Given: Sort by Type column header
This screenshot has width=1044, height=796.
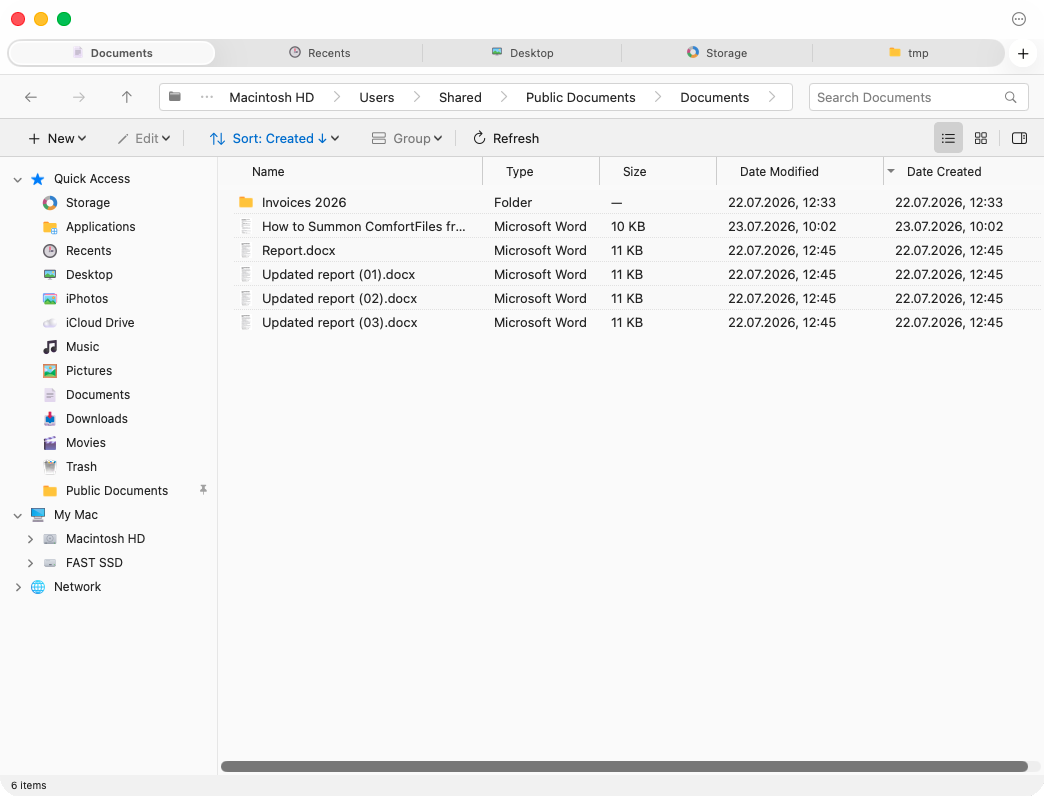Looking at the screenshot, I should (519, 172).
